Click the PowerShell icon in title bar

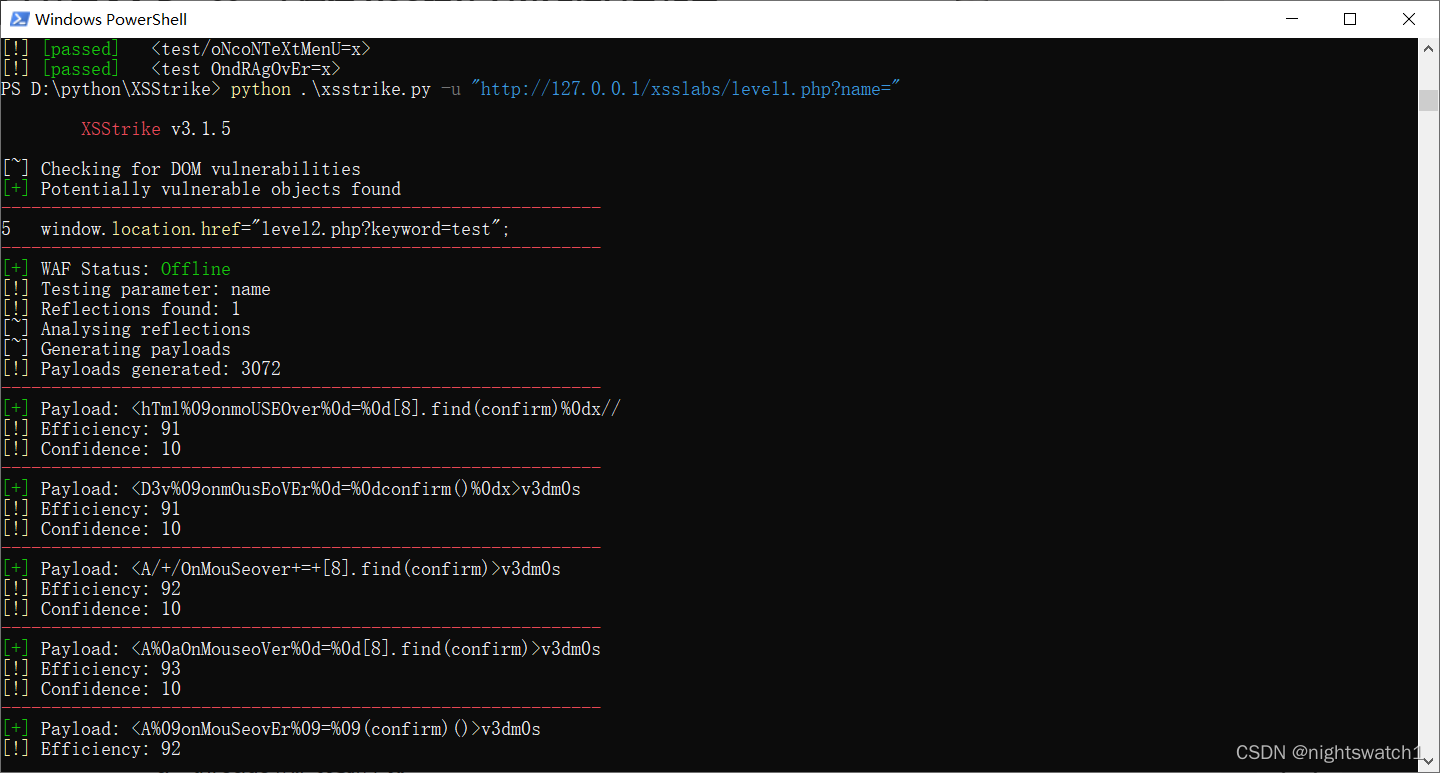coord(18,19)
